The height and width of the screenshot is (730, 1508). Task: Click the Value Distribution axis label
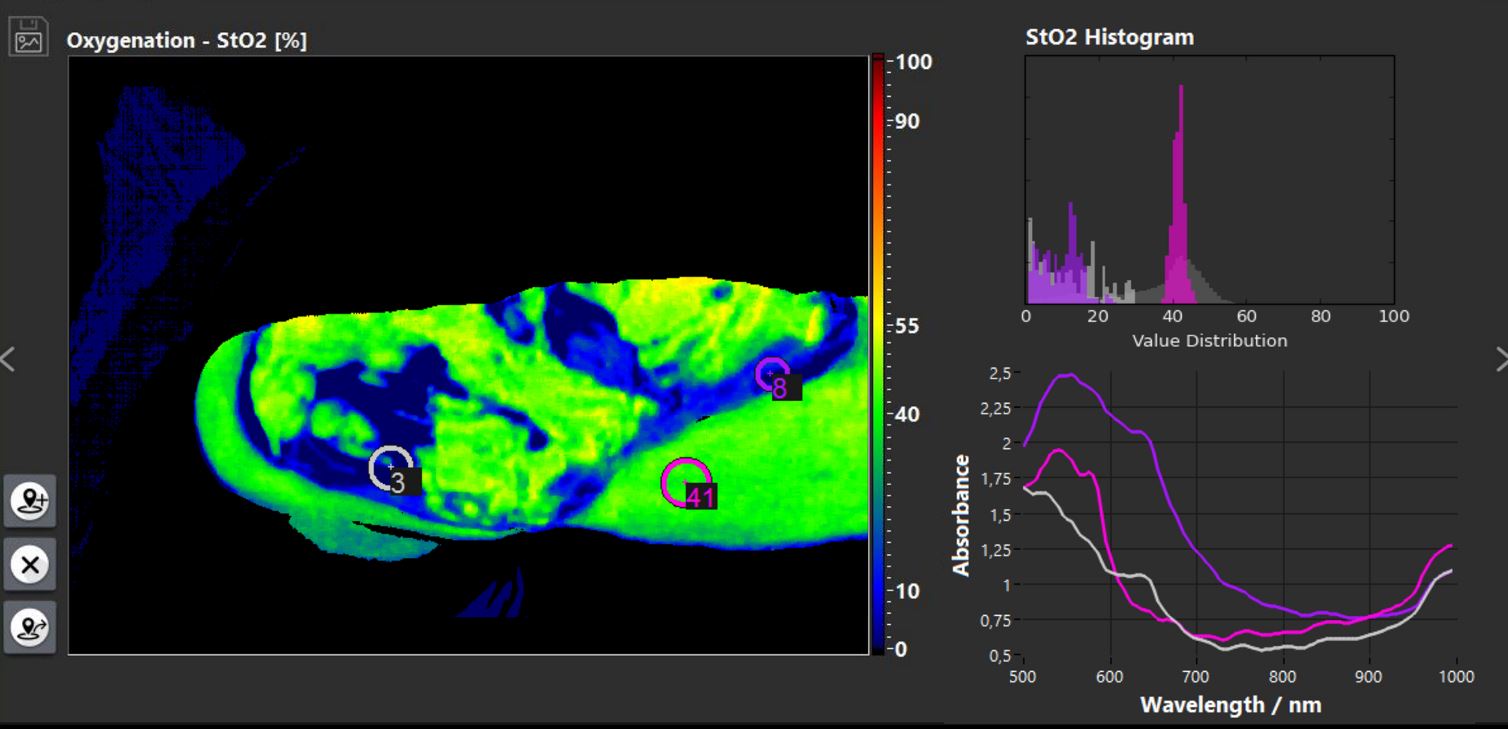pyautogui.click(x=1210, y=341)
